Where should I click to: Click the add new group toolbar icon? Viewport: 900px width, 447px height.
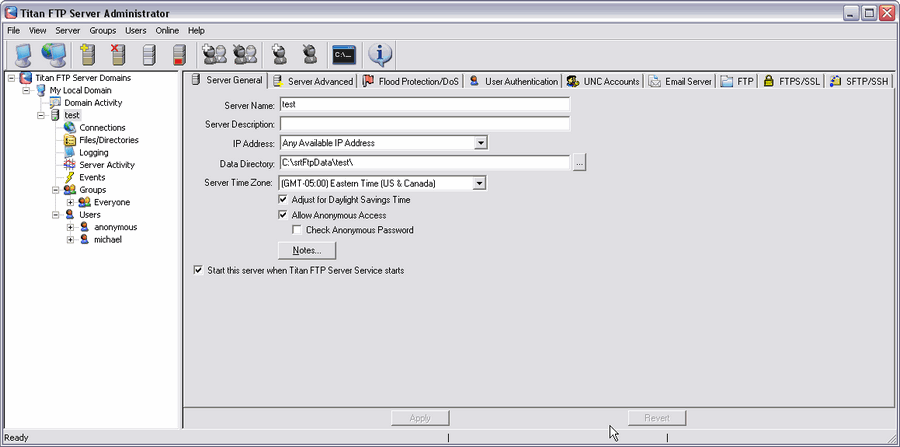point(214,54)
